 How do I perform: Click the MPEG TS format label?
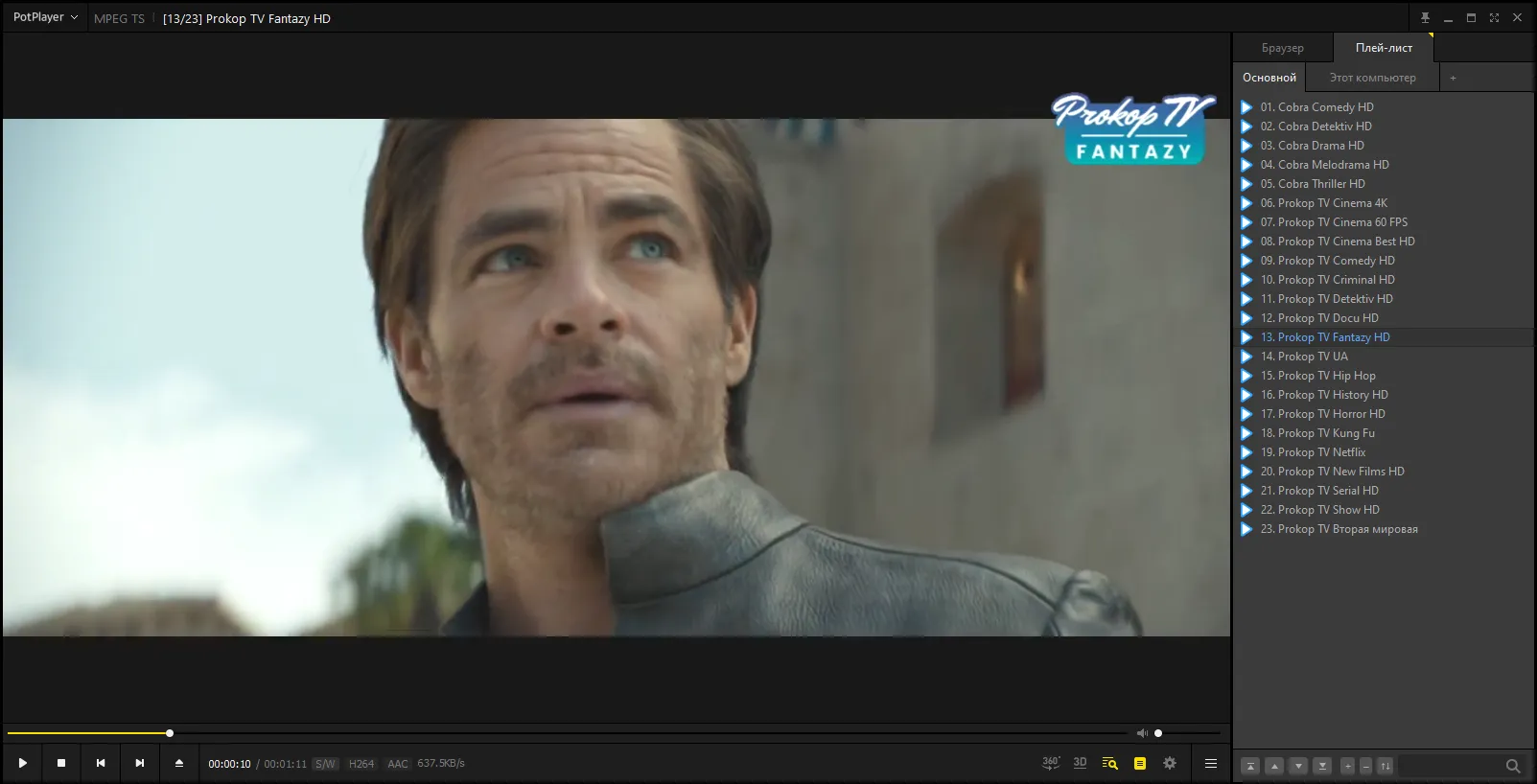pos(119,18)
